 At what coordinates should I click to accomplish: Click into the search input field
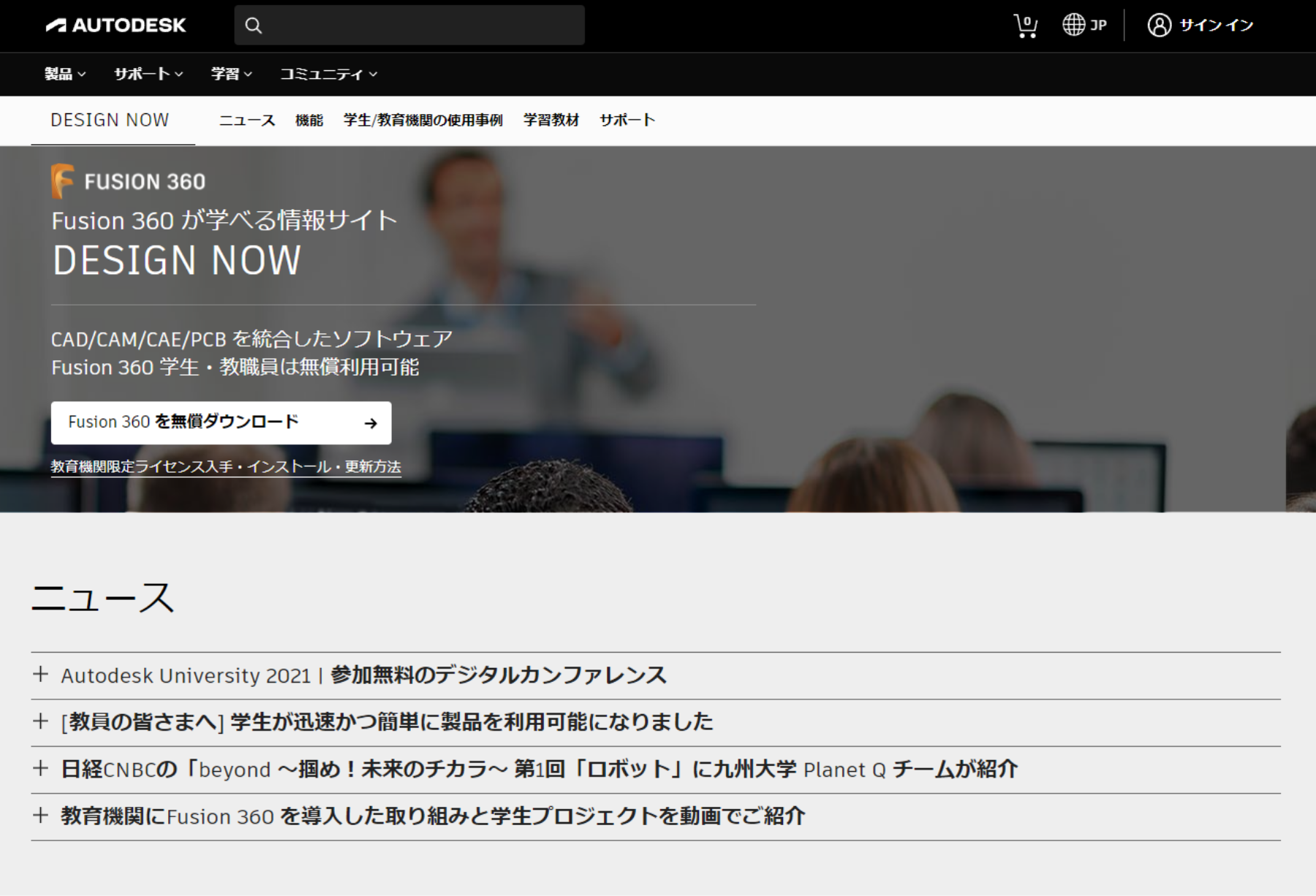424,26
